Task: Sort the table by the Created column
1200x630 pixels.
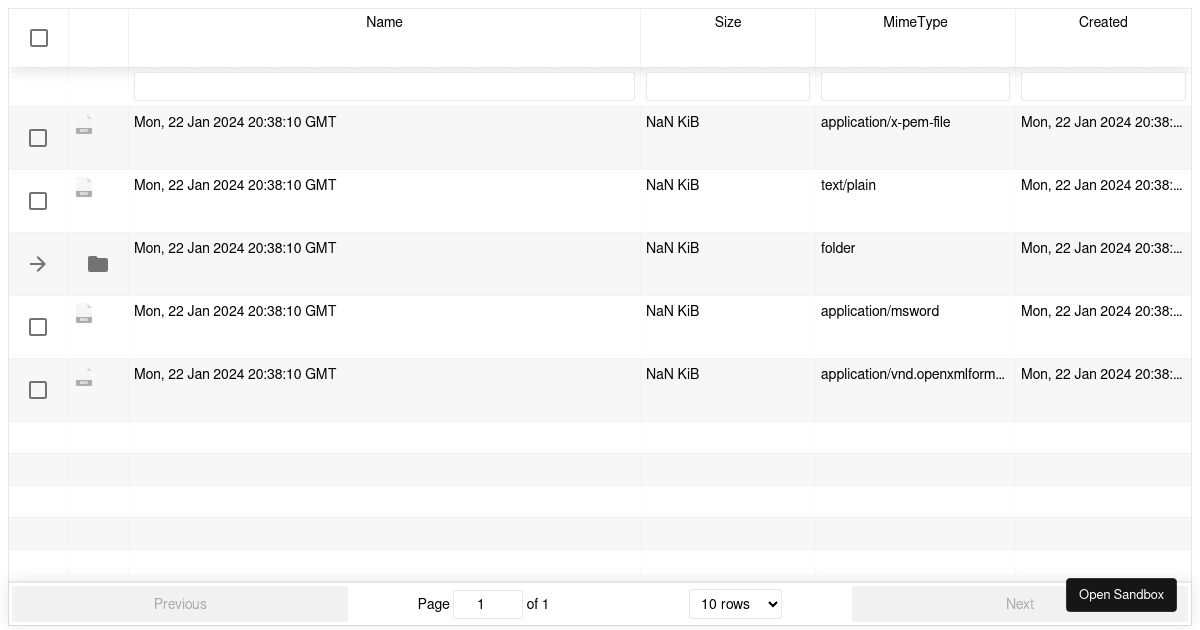Action: 1103,22
